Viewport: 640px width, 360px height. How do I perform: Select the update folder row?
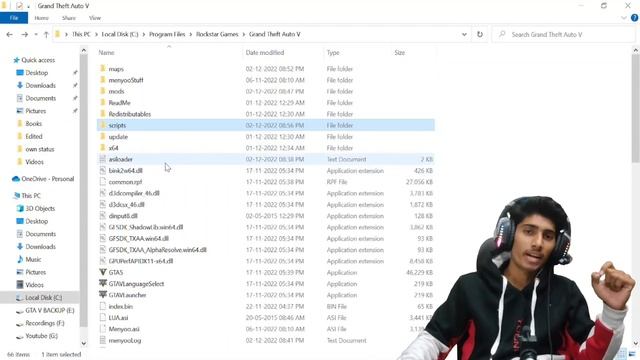coord(266,137)
